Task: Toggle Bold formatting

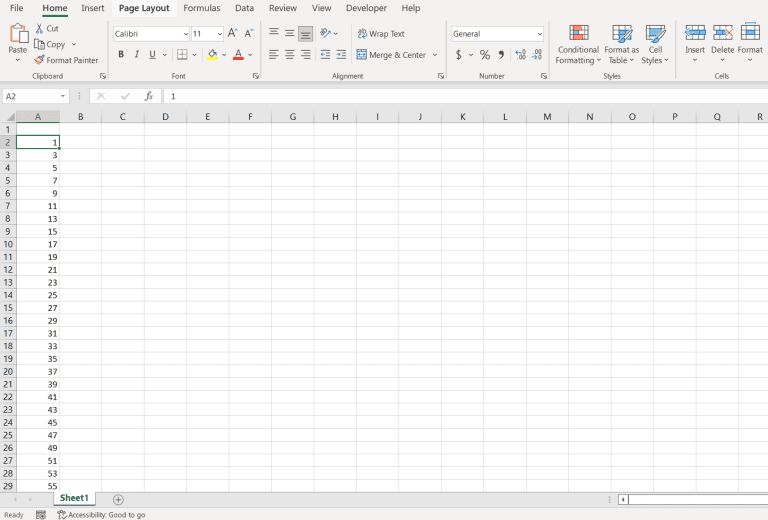Action: [x=121, y=55]
